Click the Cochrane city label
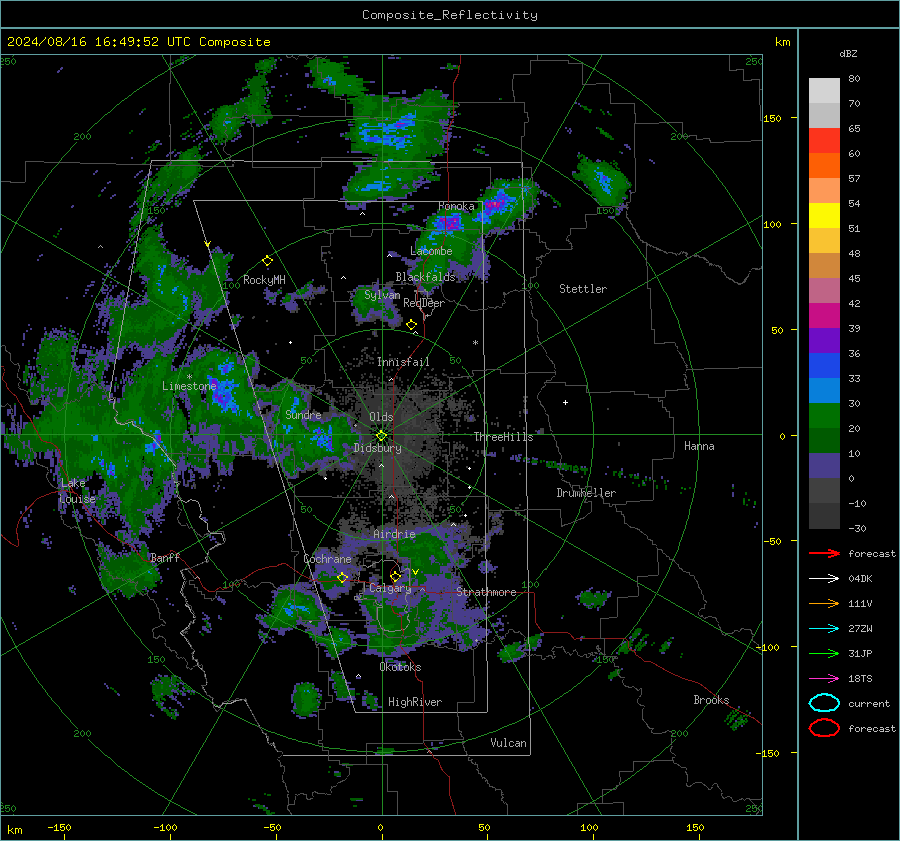The height and width of the screenshot is (841, 900). 327,559
